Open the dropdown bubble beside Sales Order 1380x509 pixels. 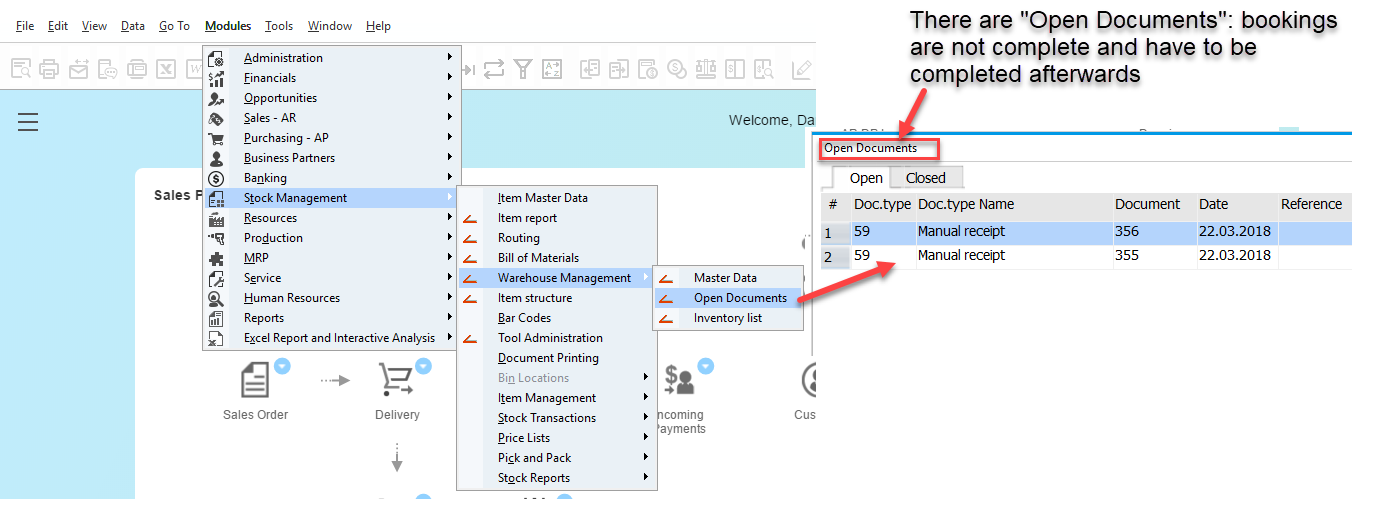(282, 366)
